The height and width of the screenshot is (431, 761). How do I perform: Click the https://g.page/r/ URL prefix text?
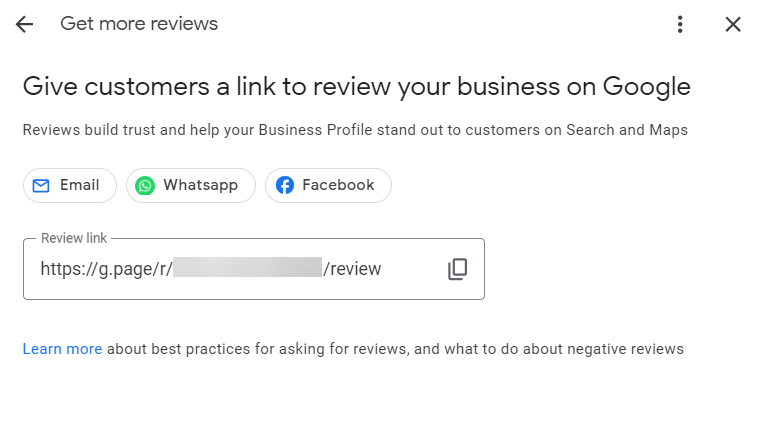(105, 269)
